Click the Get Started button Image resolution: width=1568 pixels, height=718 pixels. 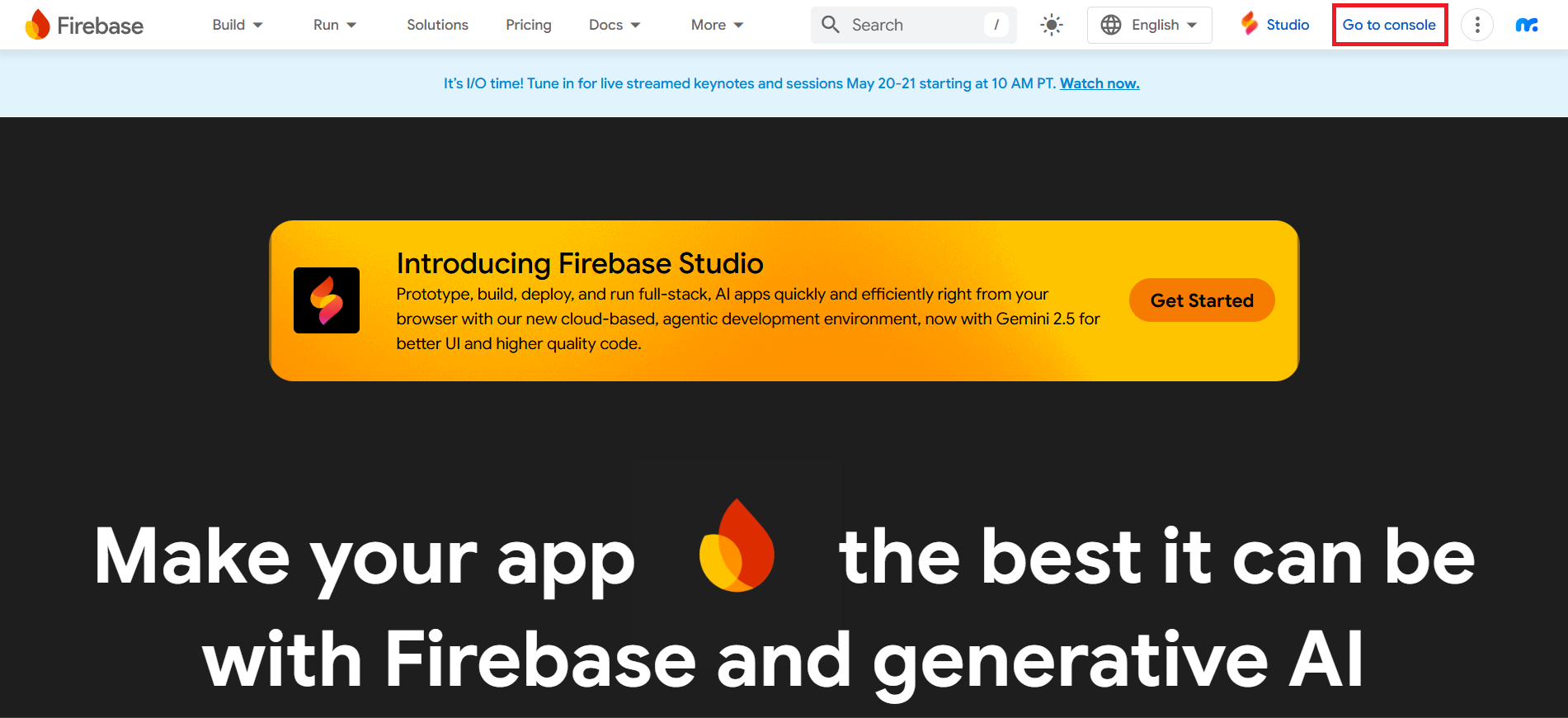point(1202,300)
